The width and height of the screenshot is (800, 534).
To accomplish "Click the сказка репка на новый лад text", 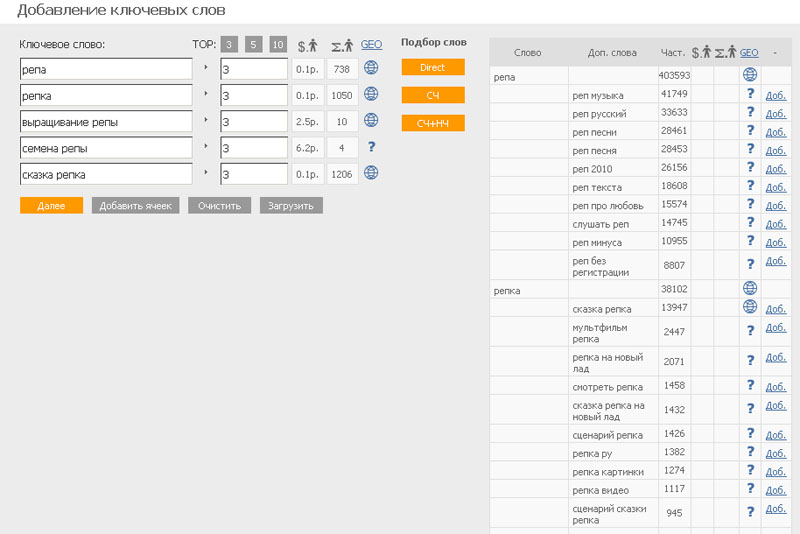I will (x=608, y=411).
